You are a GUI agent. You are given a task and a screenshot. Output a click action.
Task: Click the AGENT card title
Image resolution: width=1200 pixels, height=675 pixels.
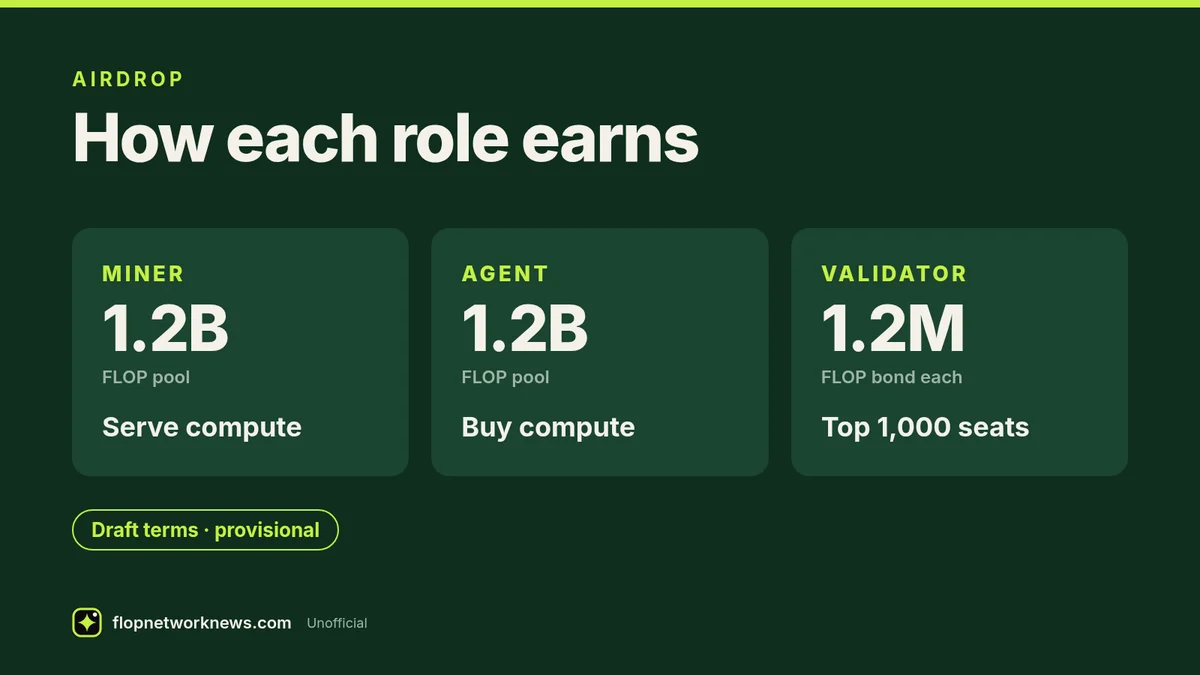[x=505, y=274]
